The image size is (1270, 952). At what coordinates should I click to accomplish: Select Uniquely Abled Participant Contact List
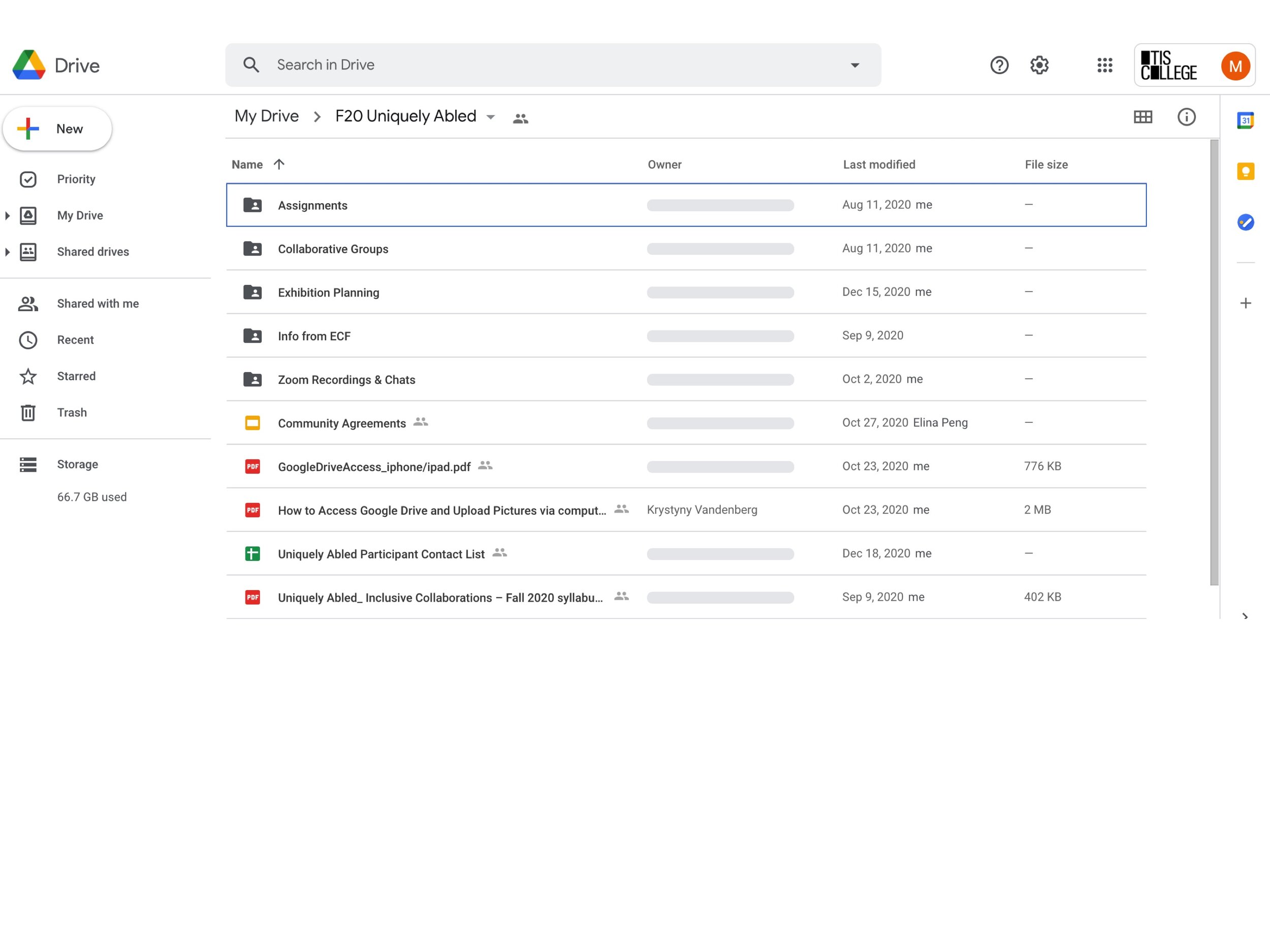(x=686, y=554)
